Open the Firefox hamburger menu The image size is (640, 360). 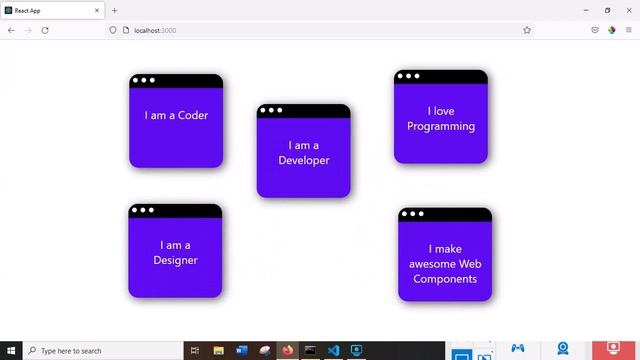(629, 30)
